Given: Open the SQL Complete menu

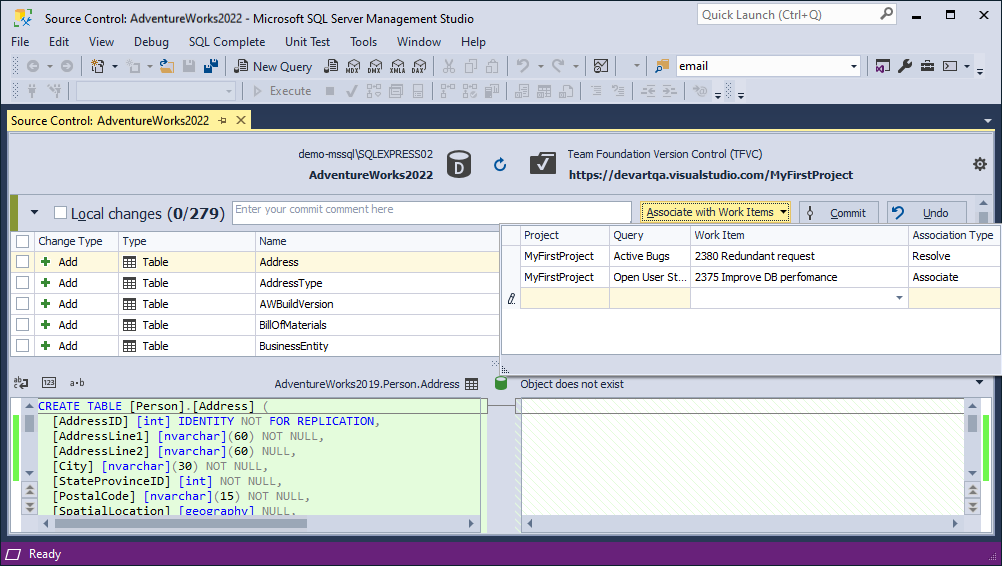Looking at the screenshot, I should [x=227, y=42].
